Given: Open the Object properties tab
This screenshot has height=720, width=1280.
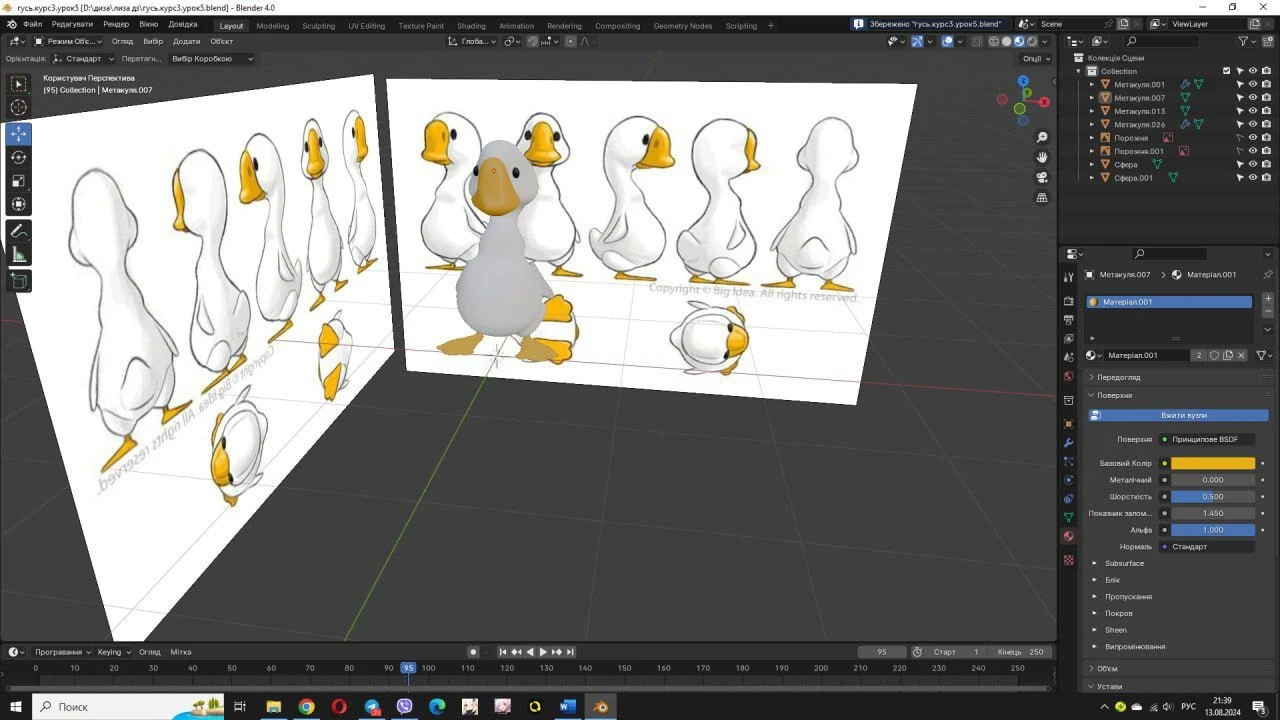Looking at the screenshot, I should (1069, 423).
